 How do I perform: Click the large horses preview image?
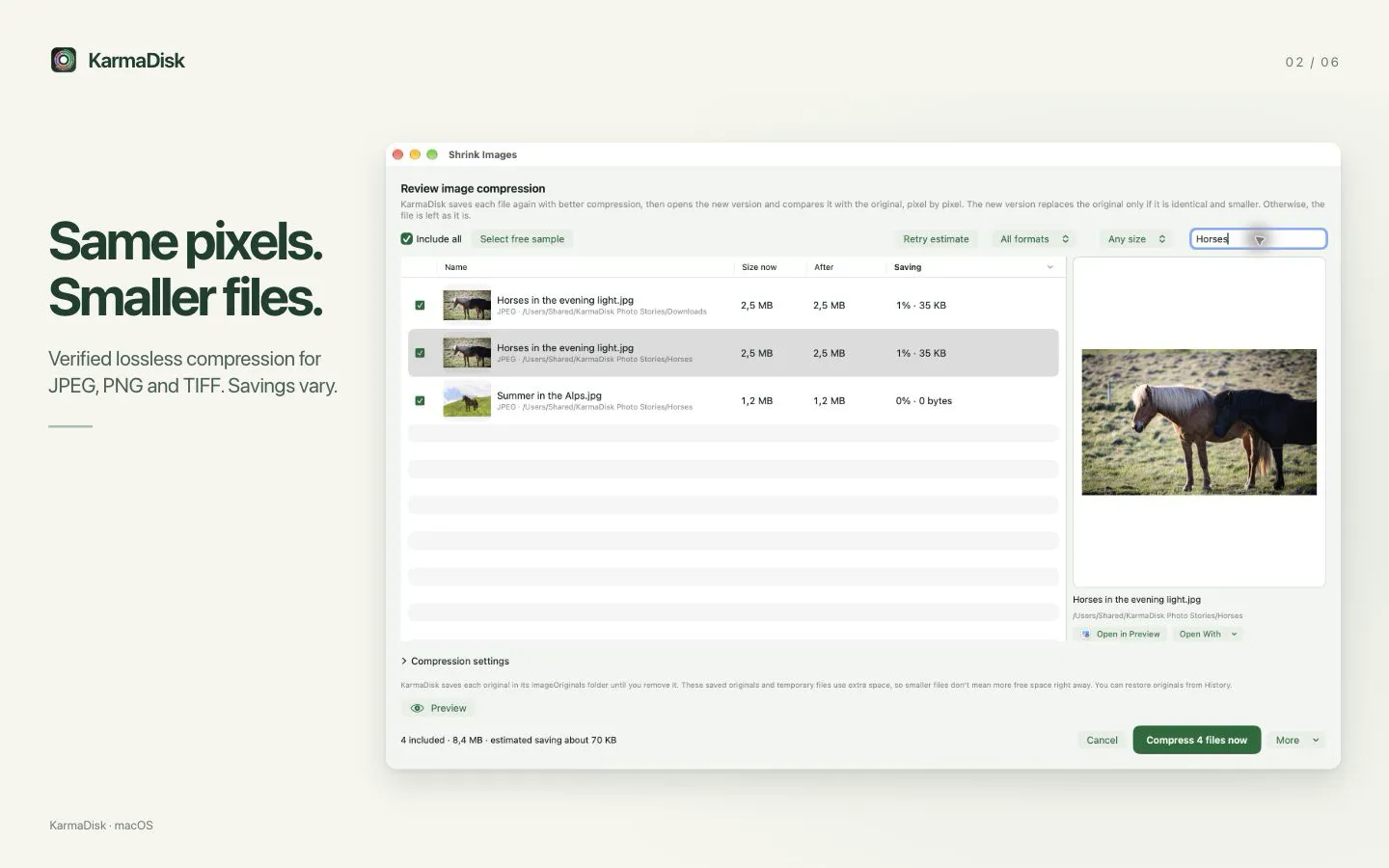[x=1199, y=422]
